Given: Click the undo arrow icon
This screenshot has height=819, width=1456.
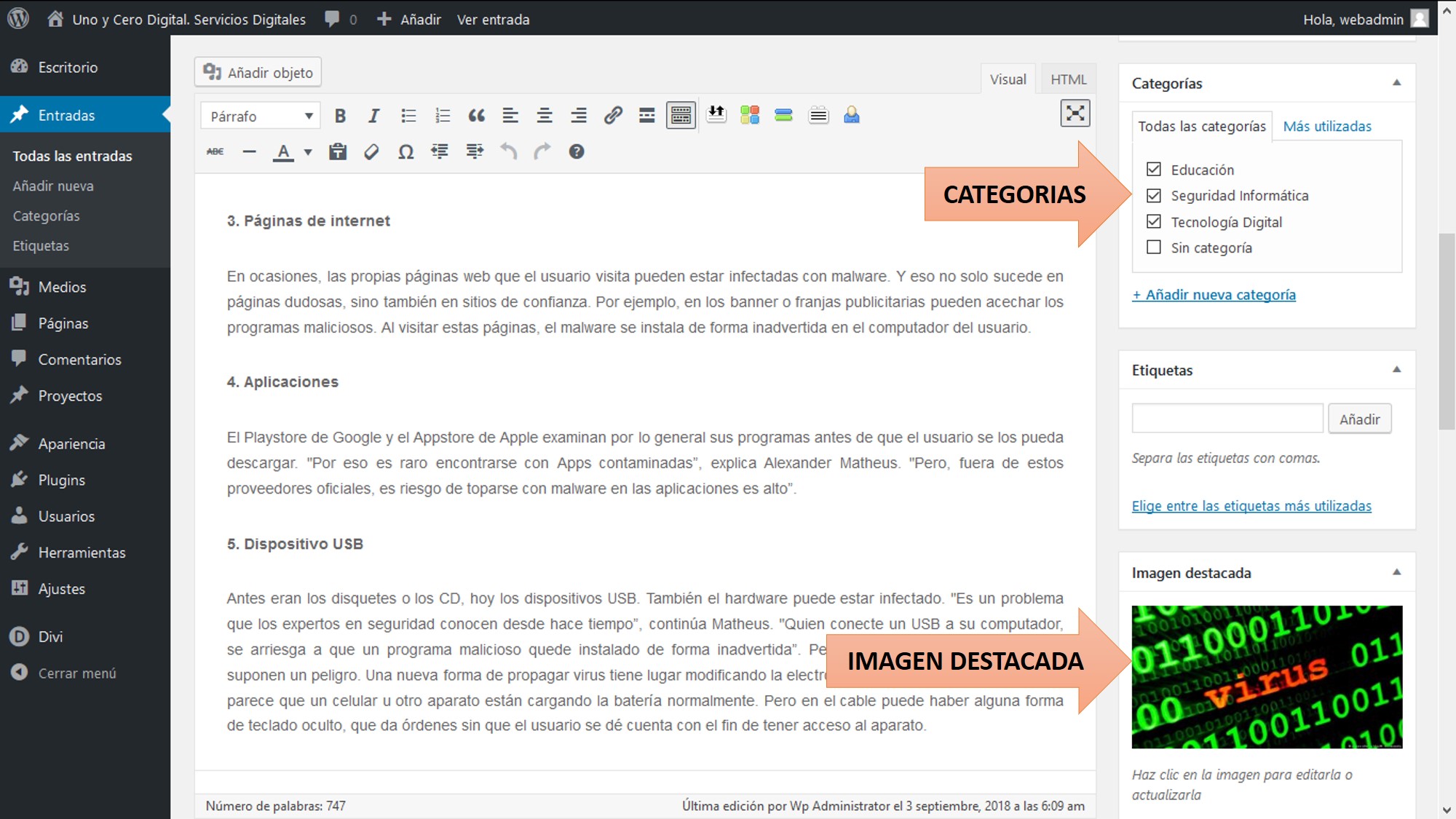Looking at the screenshot, I should [x=508, y=151].
